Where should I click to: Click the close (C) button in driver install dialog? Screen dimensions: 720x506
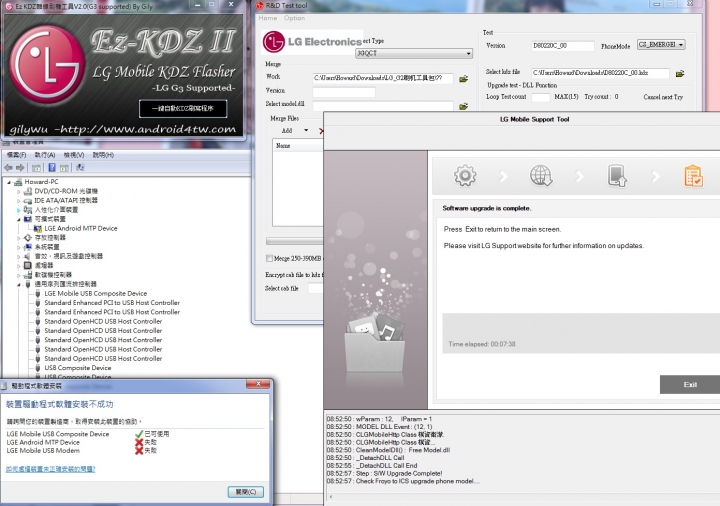[x=246, y=492]
